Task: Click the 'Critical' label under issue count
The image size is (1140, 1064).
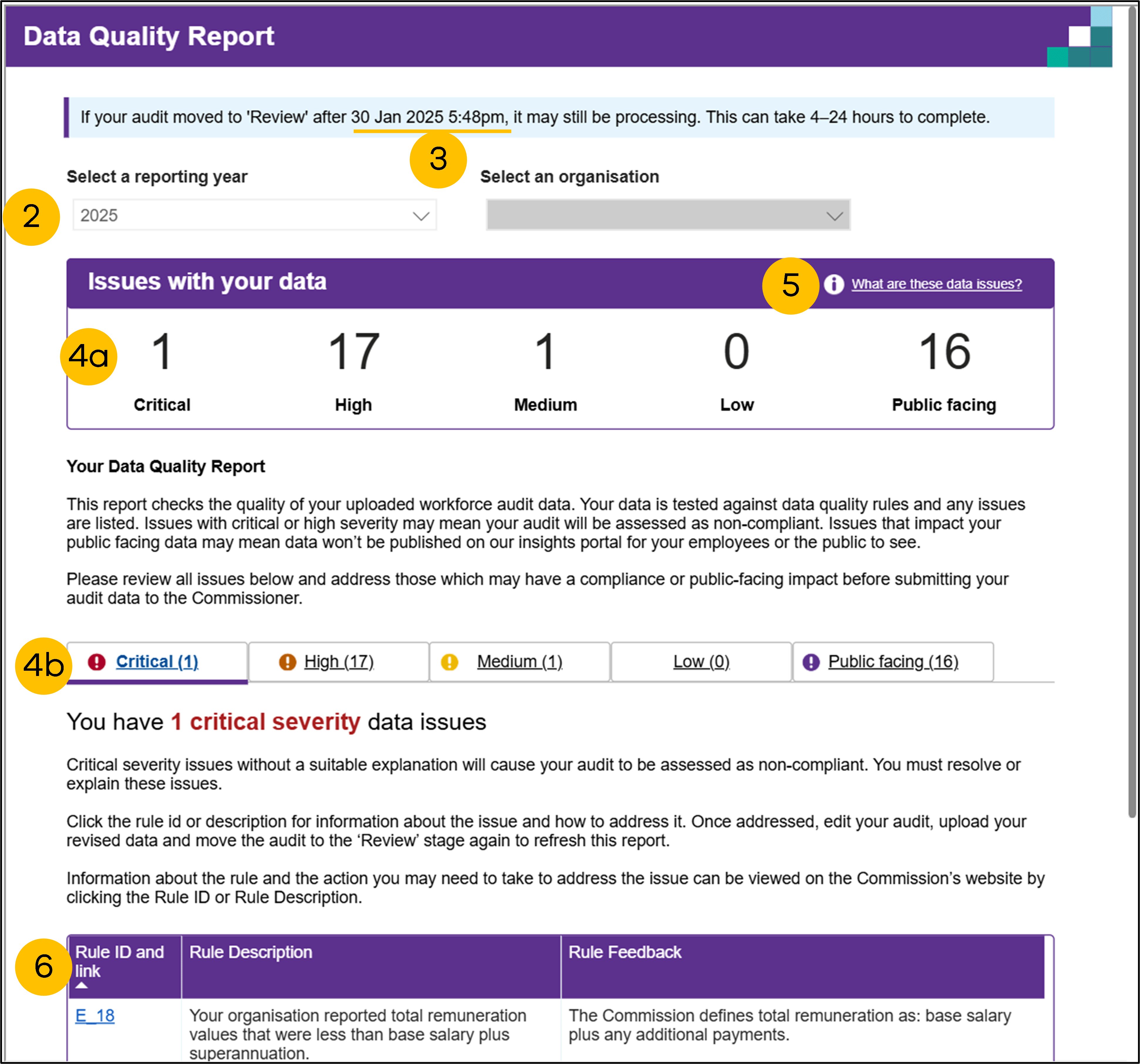Action: coord(162,405)
